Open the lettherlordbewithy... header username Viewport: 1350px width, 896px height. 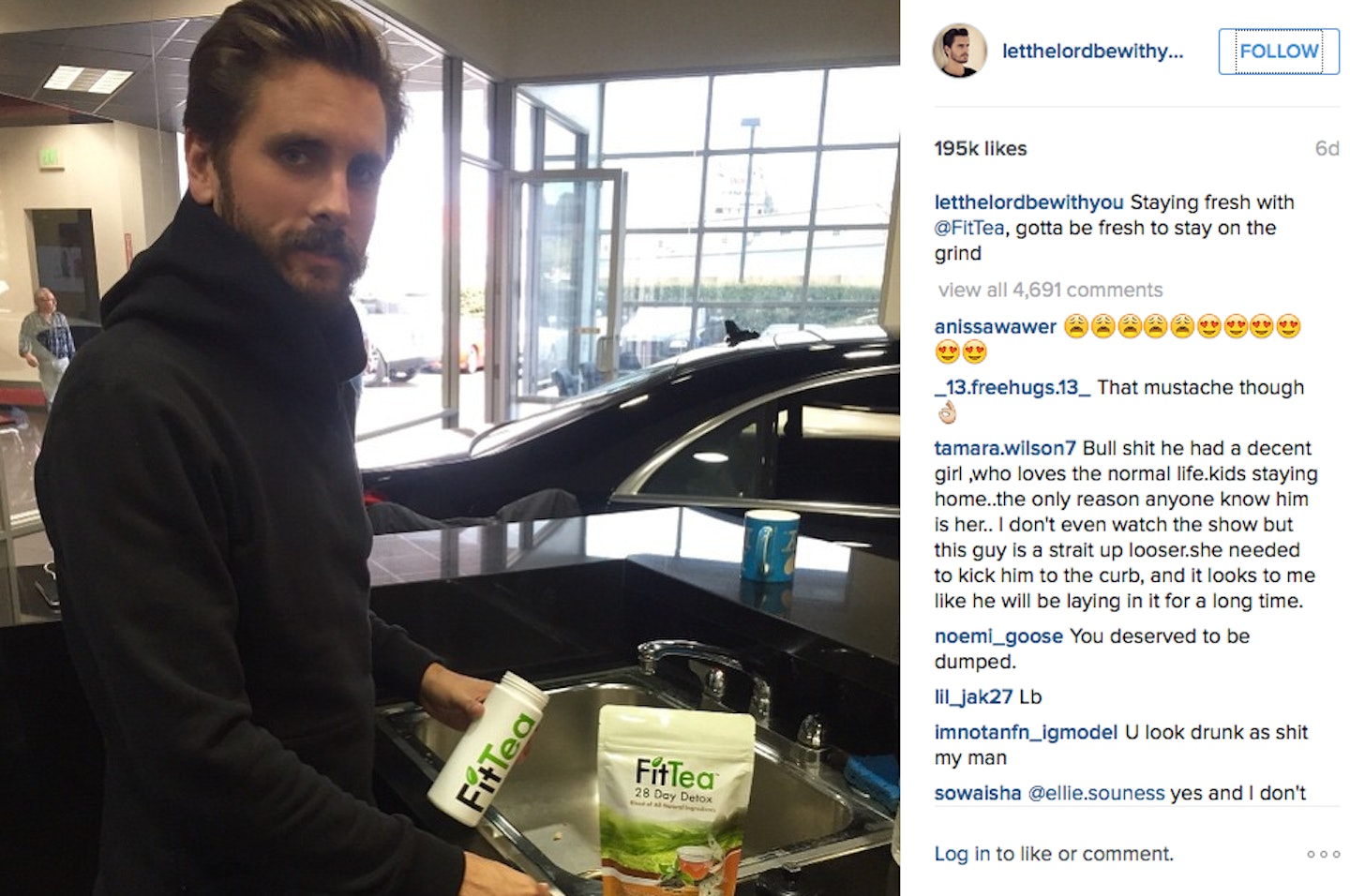click(x=1092, y=52)
